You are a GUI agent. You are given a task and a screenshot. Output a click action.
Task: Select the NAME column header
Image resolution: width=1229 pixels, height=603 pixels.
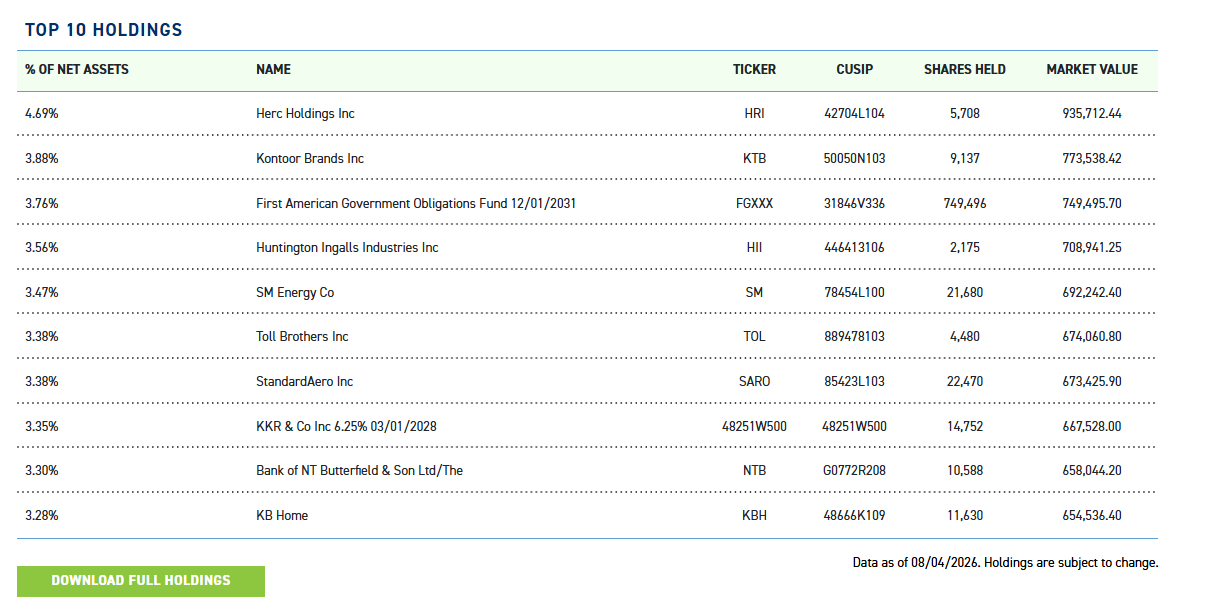point(273,70)
